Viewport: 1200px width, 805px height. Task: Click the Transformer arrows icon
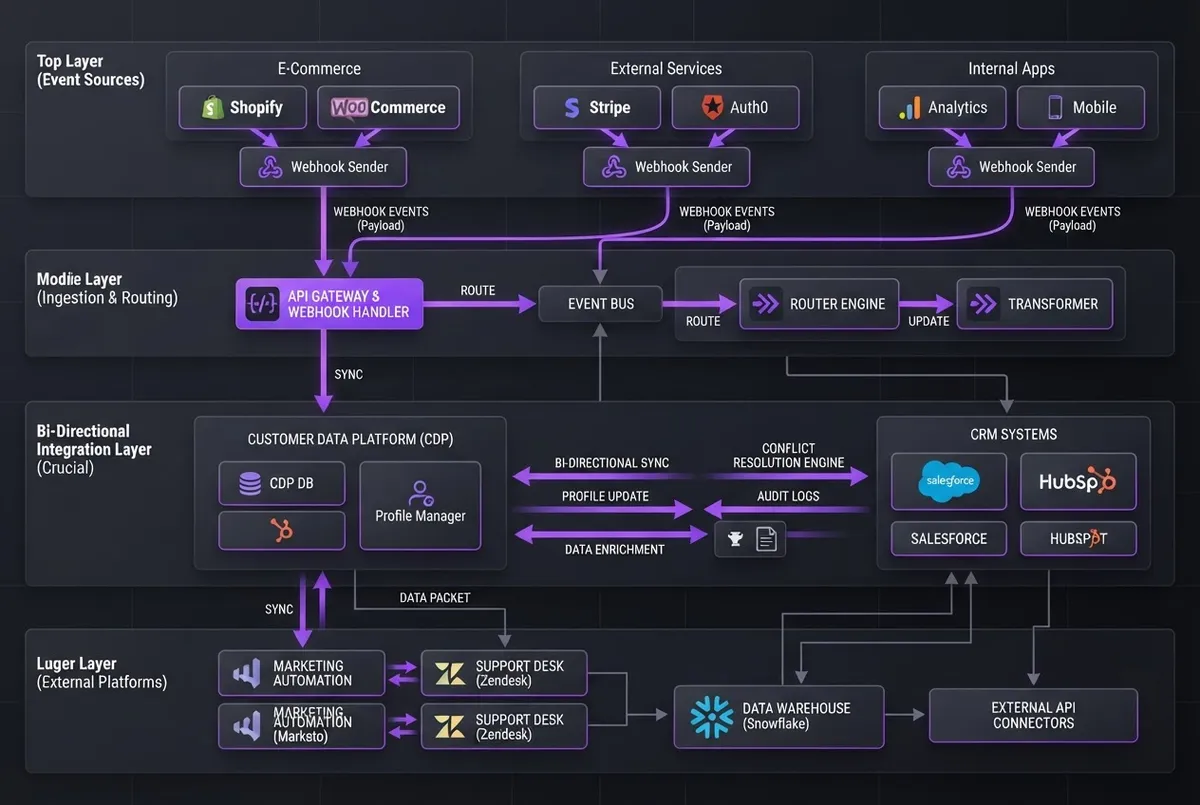983,304
